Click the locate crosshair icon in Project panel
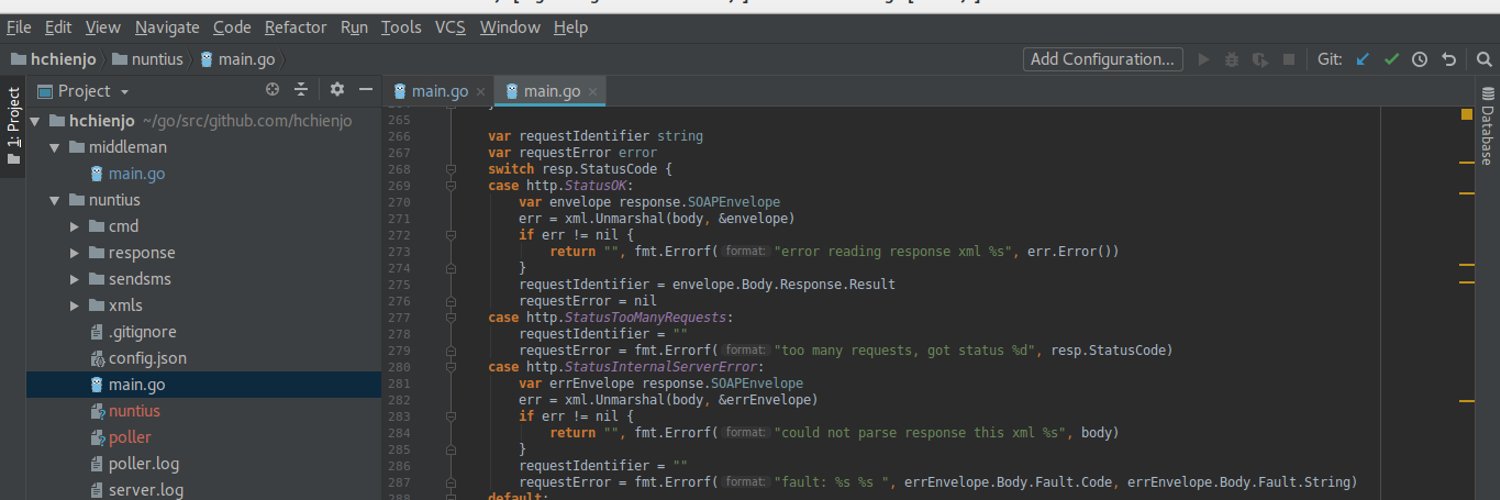Image resolution: width=1500 pixels, height=500 pixels. 272,90
